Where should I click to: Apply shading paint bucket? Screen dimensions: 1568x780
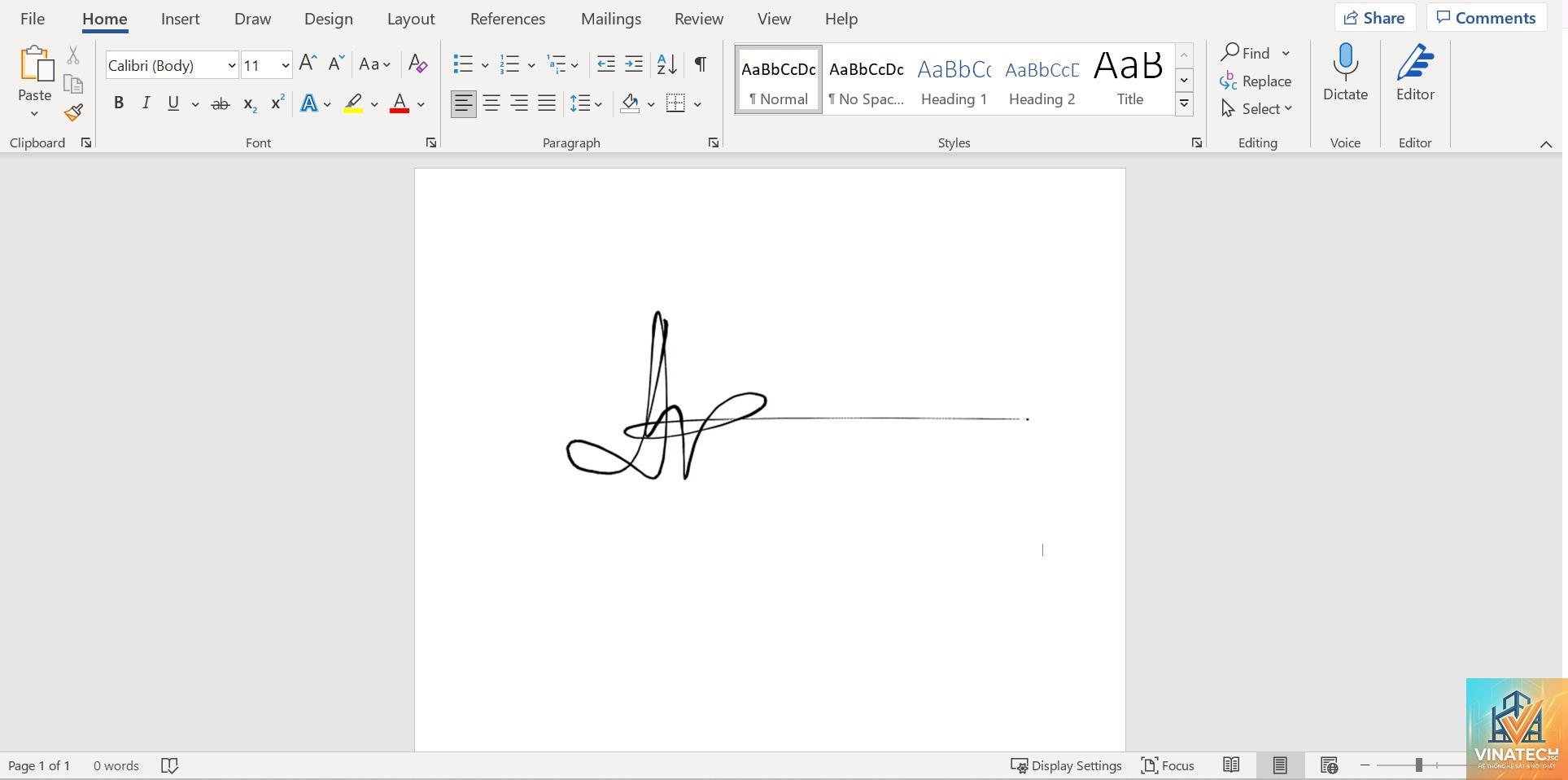click(x=630, y=103)
